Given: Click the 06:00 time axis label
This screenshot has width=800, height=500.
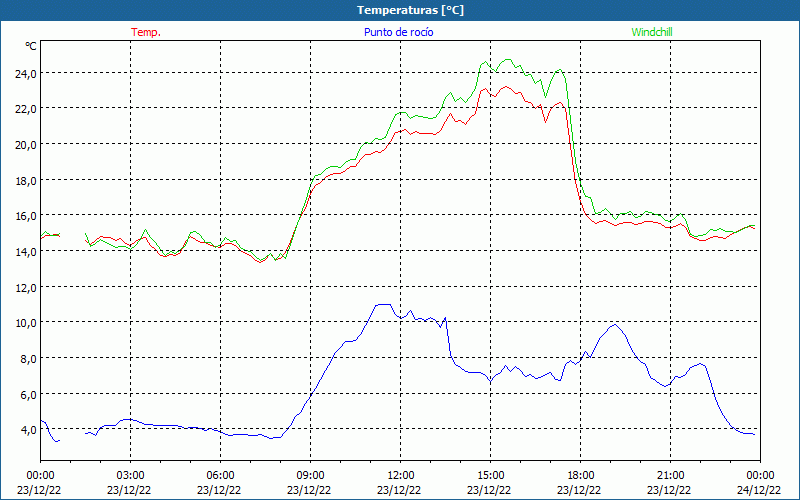Looking at the screenshot, I should click(x=220, y=476).
